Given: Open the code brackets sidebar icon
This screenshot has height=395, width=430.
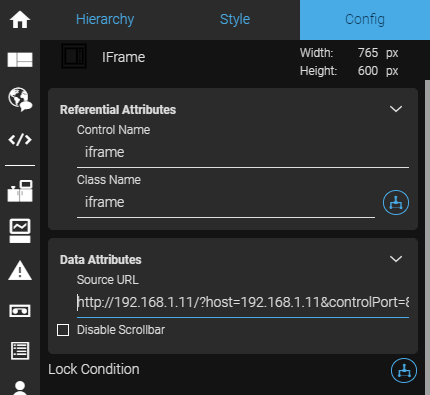Looking at the screenshot, I should click(20, 139).
